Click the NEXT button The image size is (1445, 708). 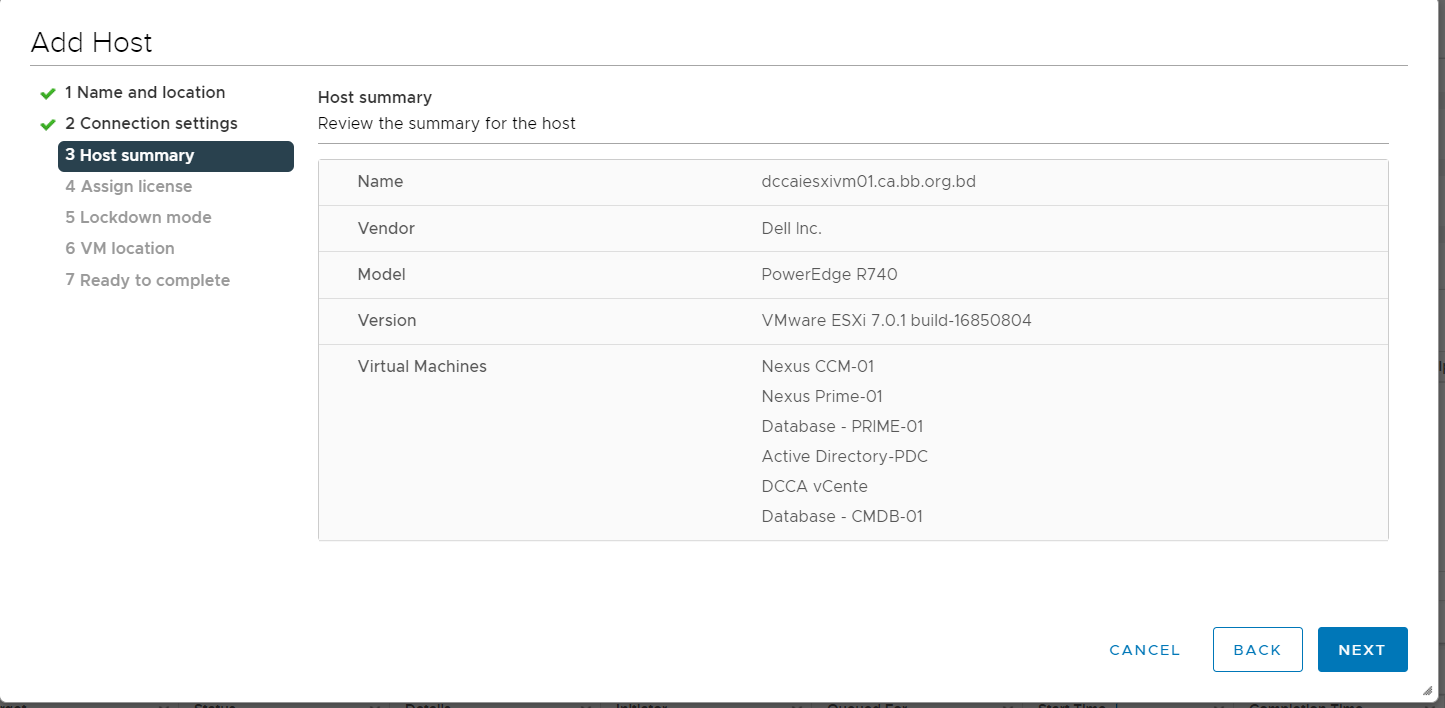tap(1362, 650)
